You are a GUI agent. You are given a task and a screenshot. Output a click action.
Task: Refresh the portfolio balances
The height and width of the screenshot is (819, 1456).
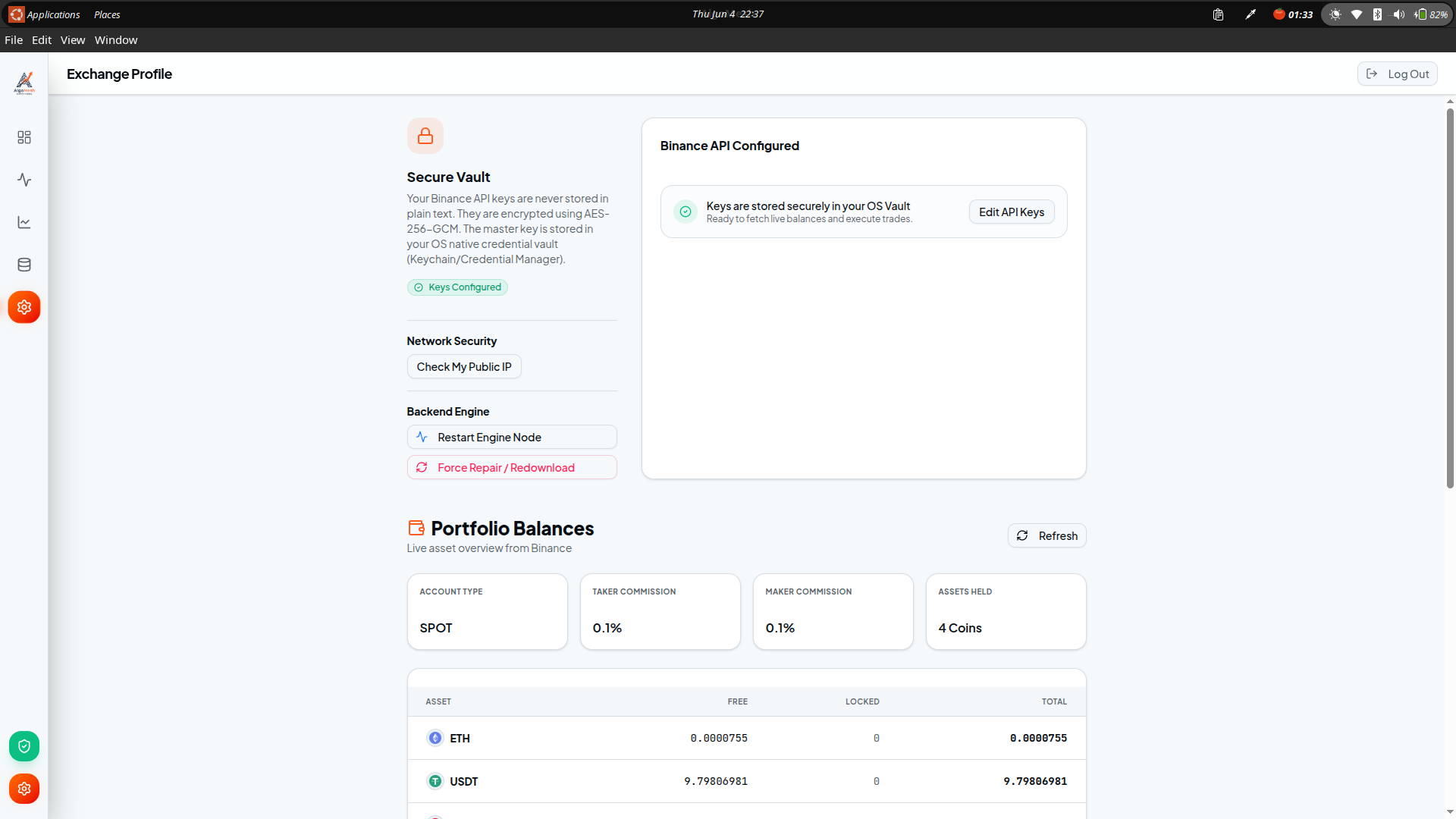(1047, 536)
